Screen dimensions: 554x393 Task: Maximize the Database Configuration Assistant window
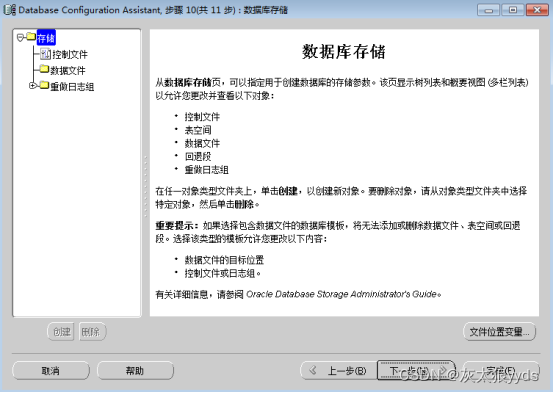(x=513, y=10)
